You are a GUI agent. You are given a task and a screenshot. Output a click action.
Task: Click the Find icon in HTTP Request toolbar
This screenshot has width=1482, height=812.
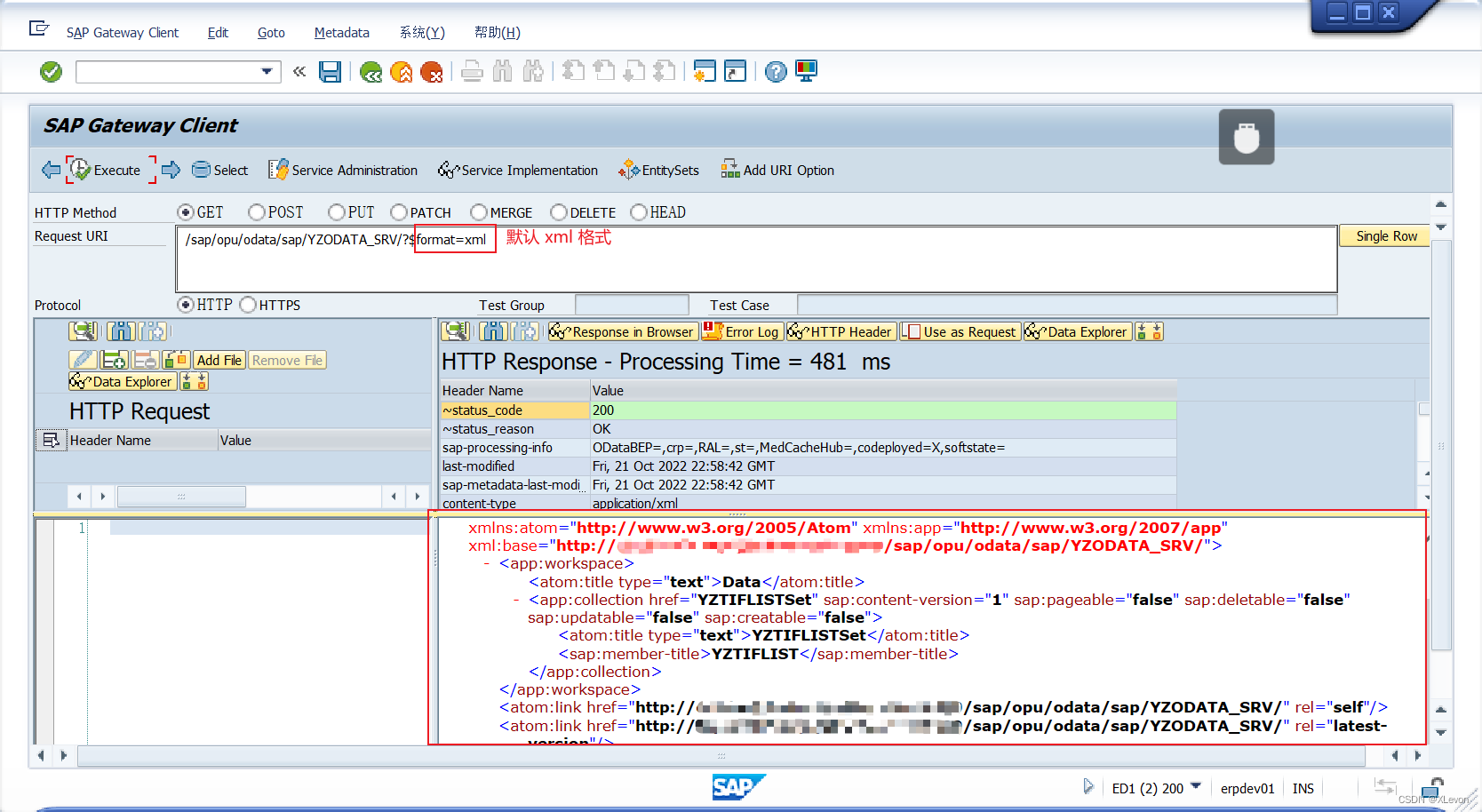click(x=122, y=331)
